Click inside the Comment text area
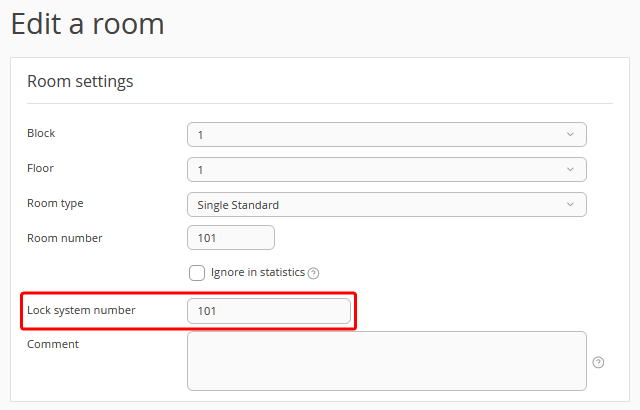 (x=386, y=361)
